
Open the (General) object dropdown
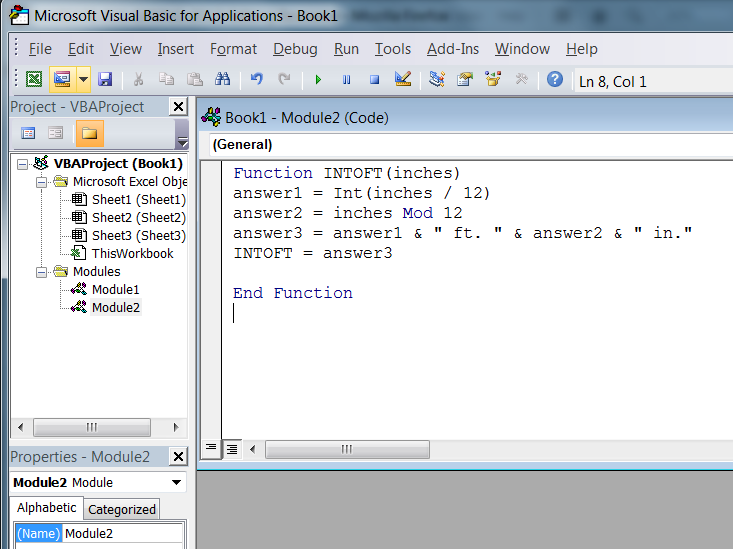pyautogui.click(x=471, y=144)
